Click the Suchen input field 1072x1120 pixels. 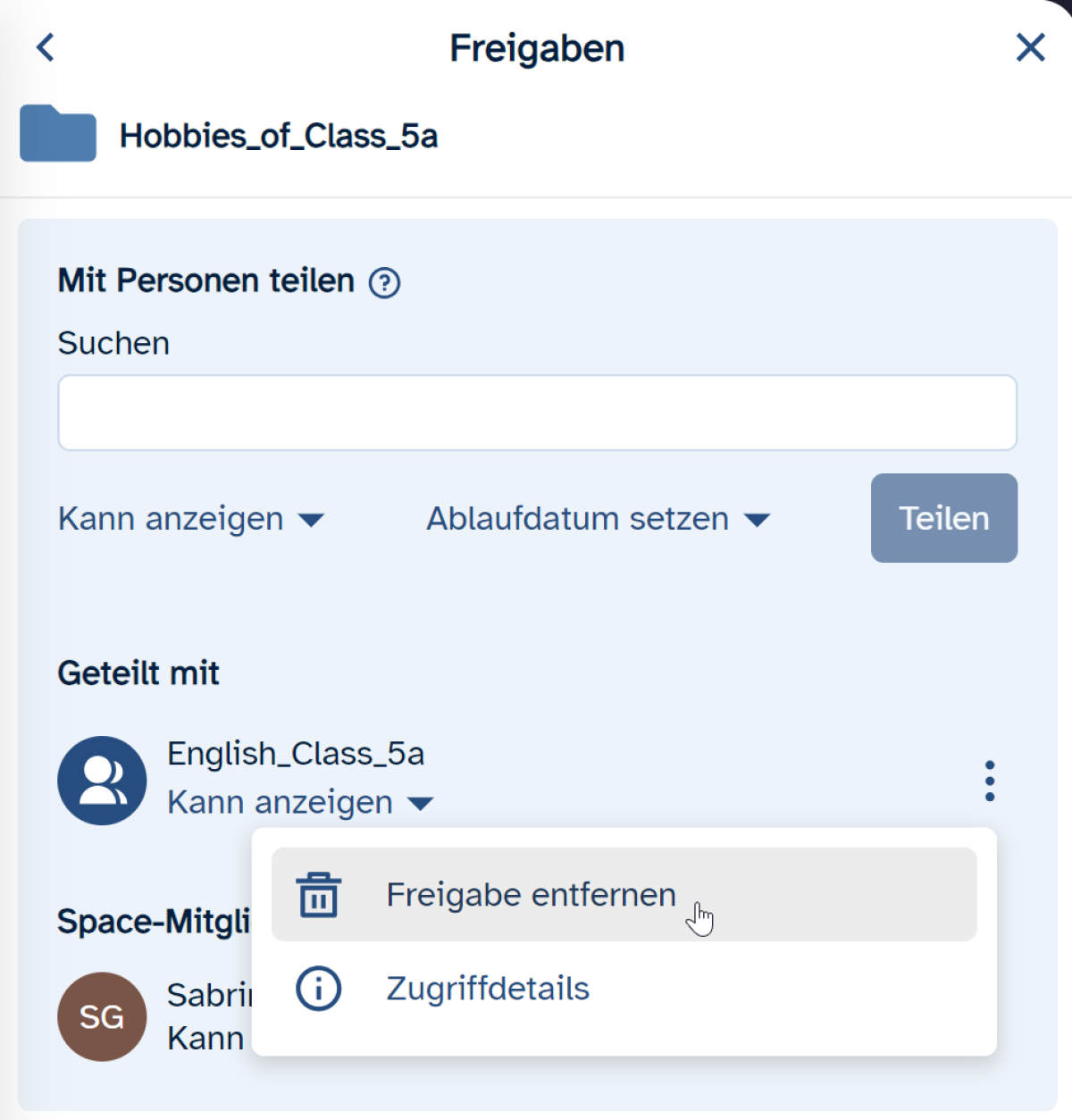tap(537, 413)
